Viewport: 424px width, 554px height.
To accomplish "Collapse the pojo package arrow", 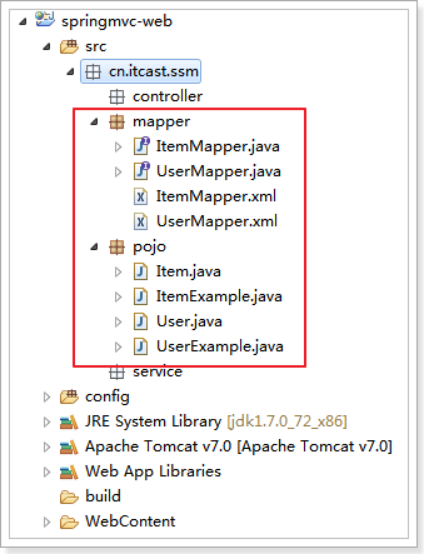I will click(94, 247).
